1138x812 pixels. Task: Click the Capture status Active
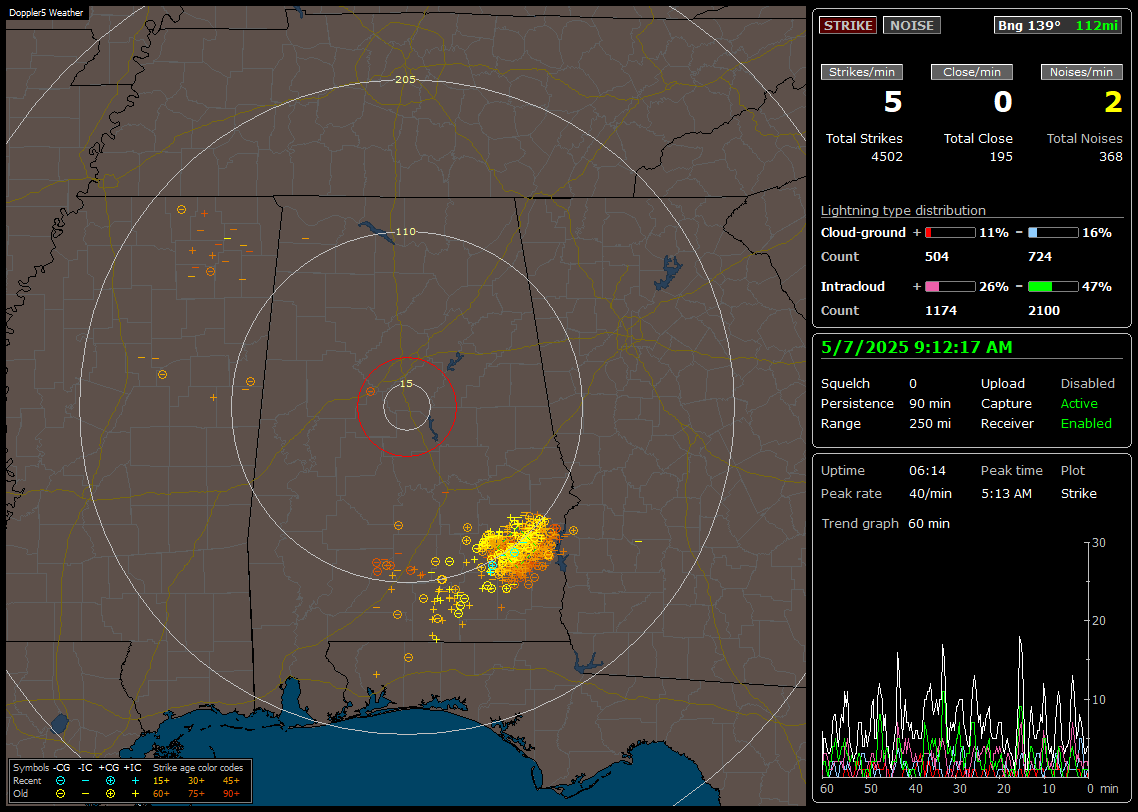(x=1078, y=403)
